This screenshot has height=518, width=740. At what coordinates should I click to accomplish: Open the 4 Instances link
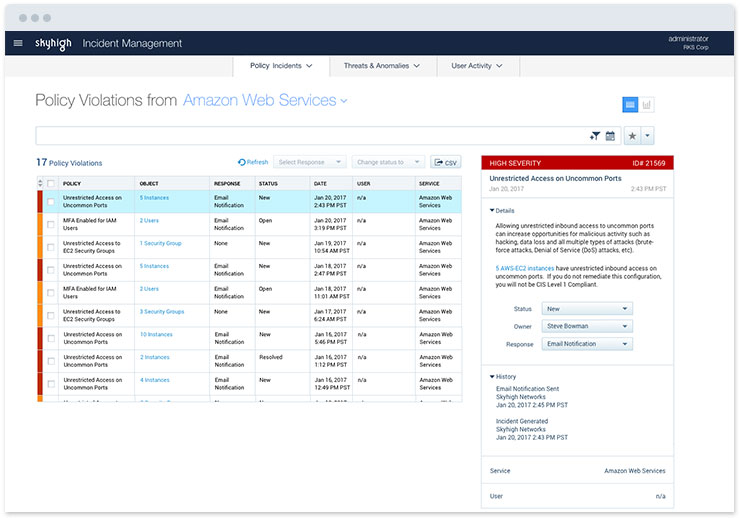[x=155, y=380]
